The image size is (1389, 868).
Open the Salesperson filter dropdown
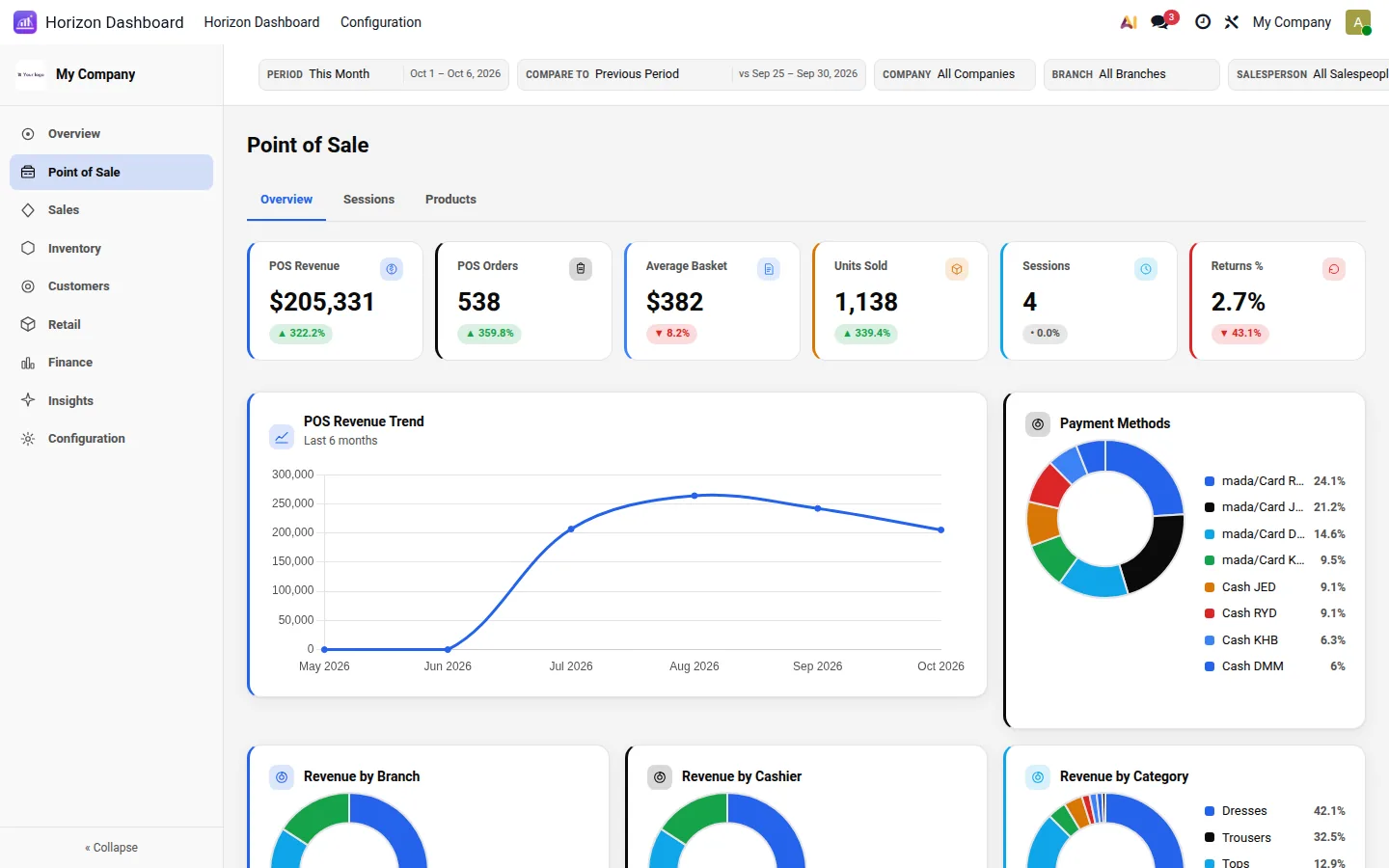pyautogui.click(x=1309, y=74)
